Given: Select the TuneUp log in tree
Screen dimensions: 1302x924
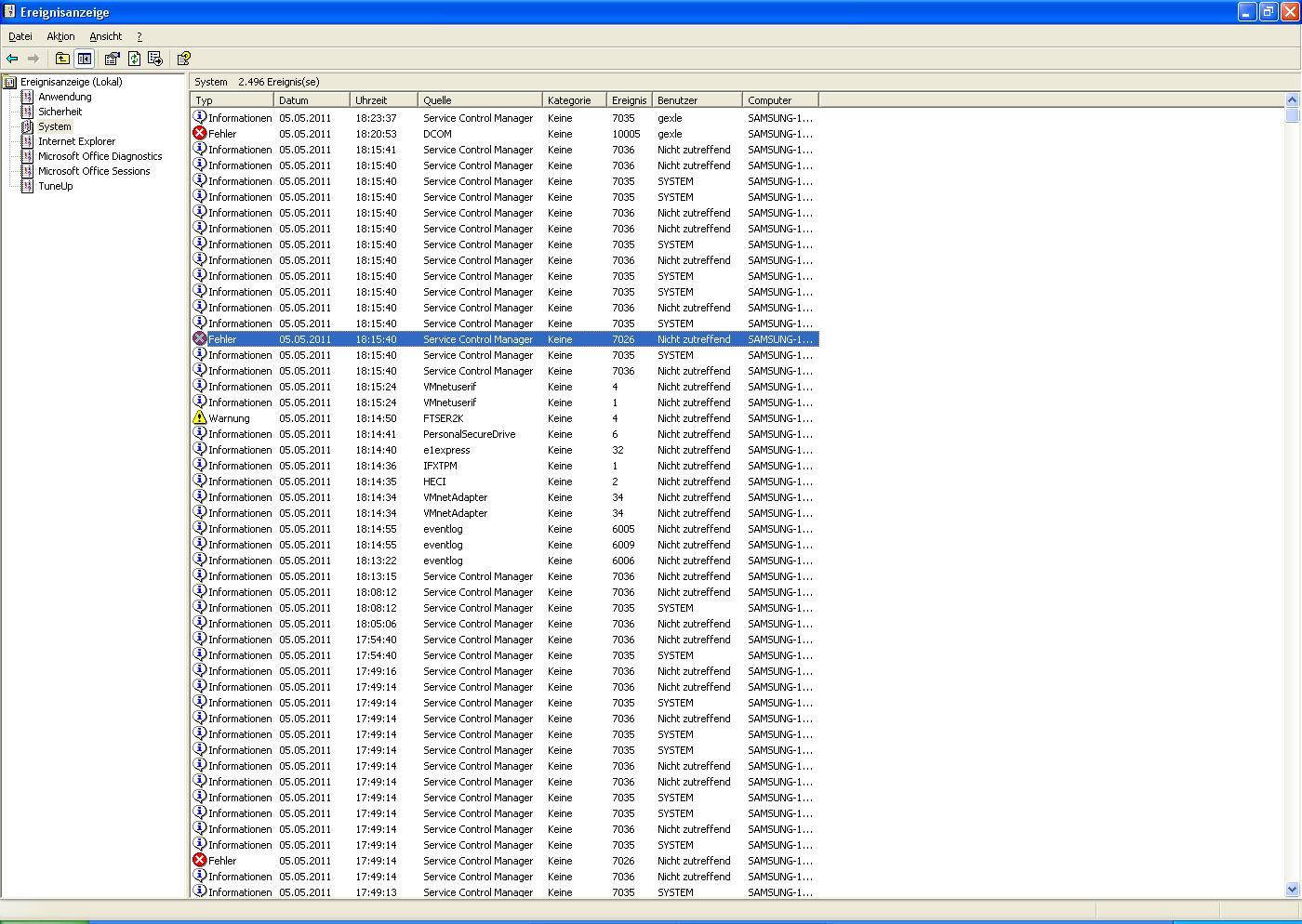Looking at the screenshot, I should pos(55,186).
